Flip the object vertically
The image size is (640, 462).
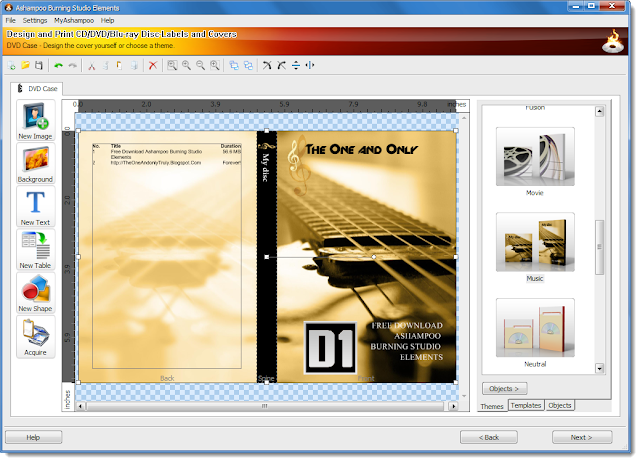tap(296, 65)
